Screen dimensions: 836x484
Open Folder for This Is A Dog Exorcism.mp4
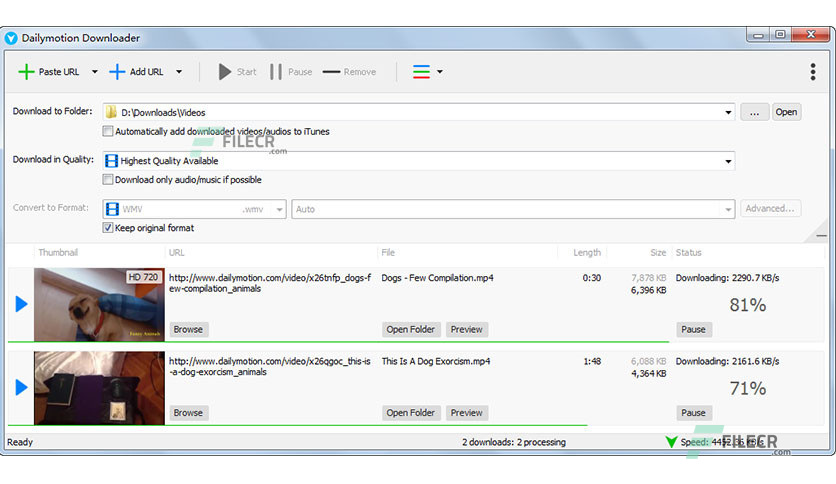click(x=411, y=413)
